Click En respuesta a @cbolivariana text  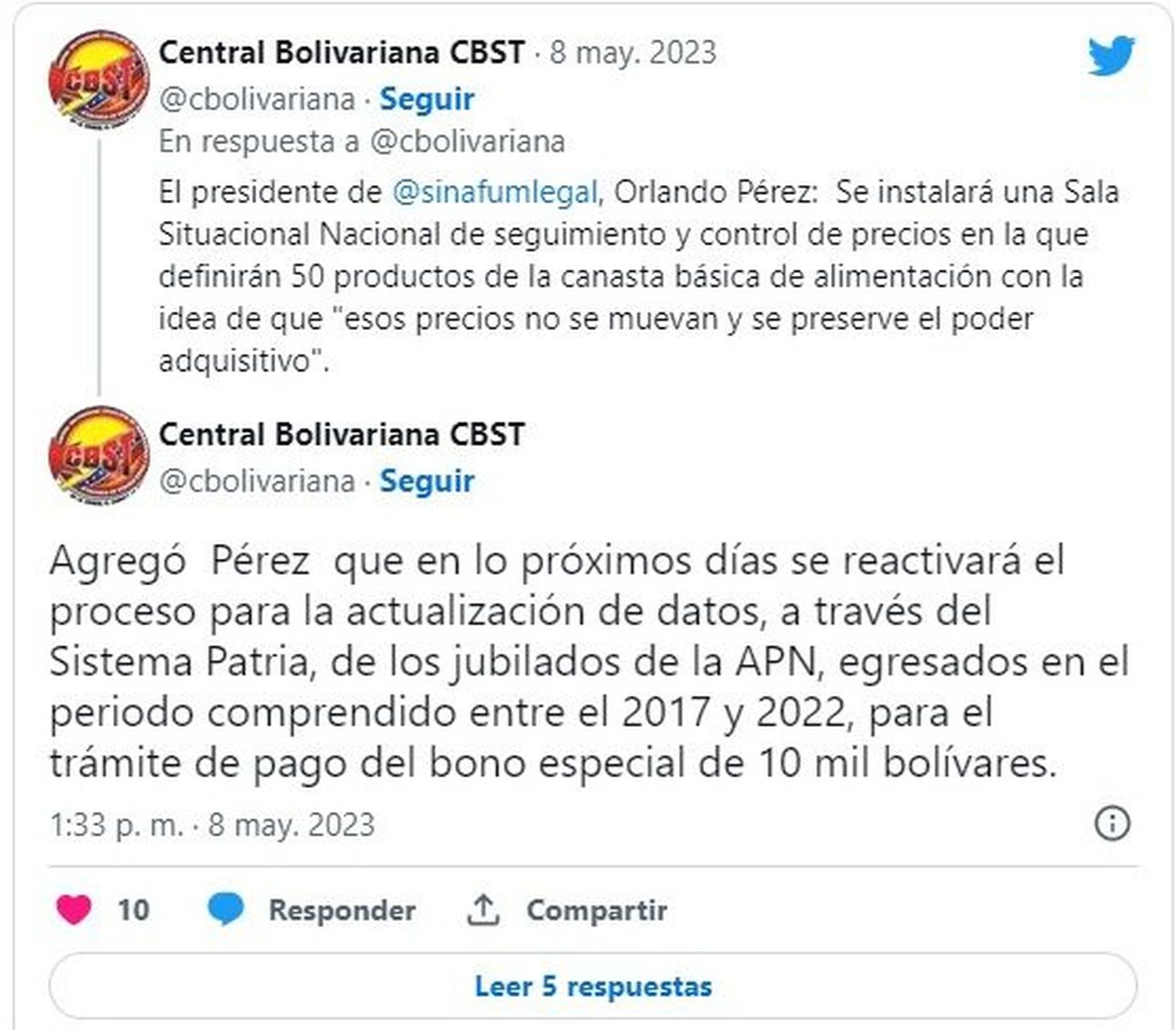click(361, 142)
